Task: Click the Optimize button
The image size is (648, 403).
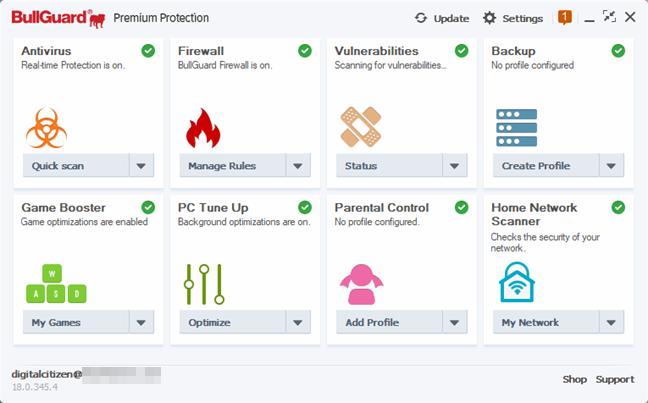Action: point(233,322)
